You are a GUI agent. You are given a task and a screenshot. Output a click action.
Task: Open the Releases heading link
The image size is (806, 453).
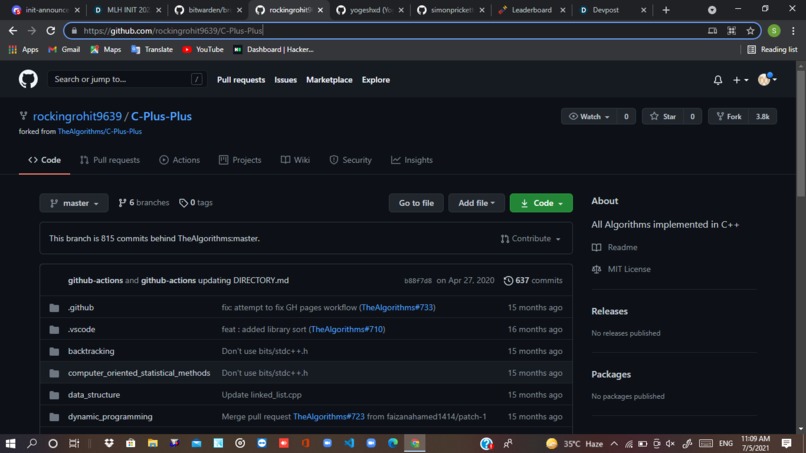pyautogui.click(x=609, y=311)
